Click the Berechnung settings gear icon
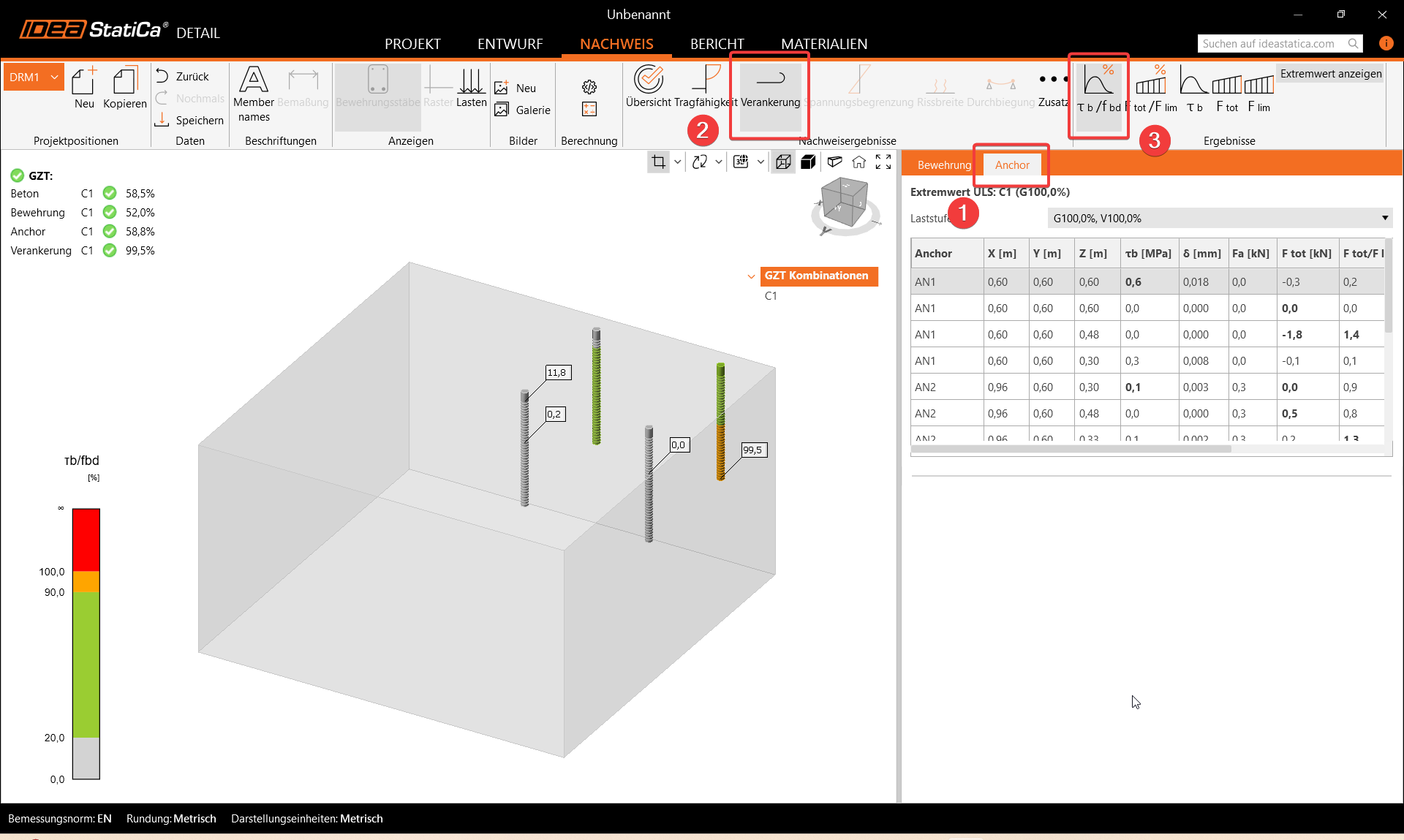 (x=589, y=87)
